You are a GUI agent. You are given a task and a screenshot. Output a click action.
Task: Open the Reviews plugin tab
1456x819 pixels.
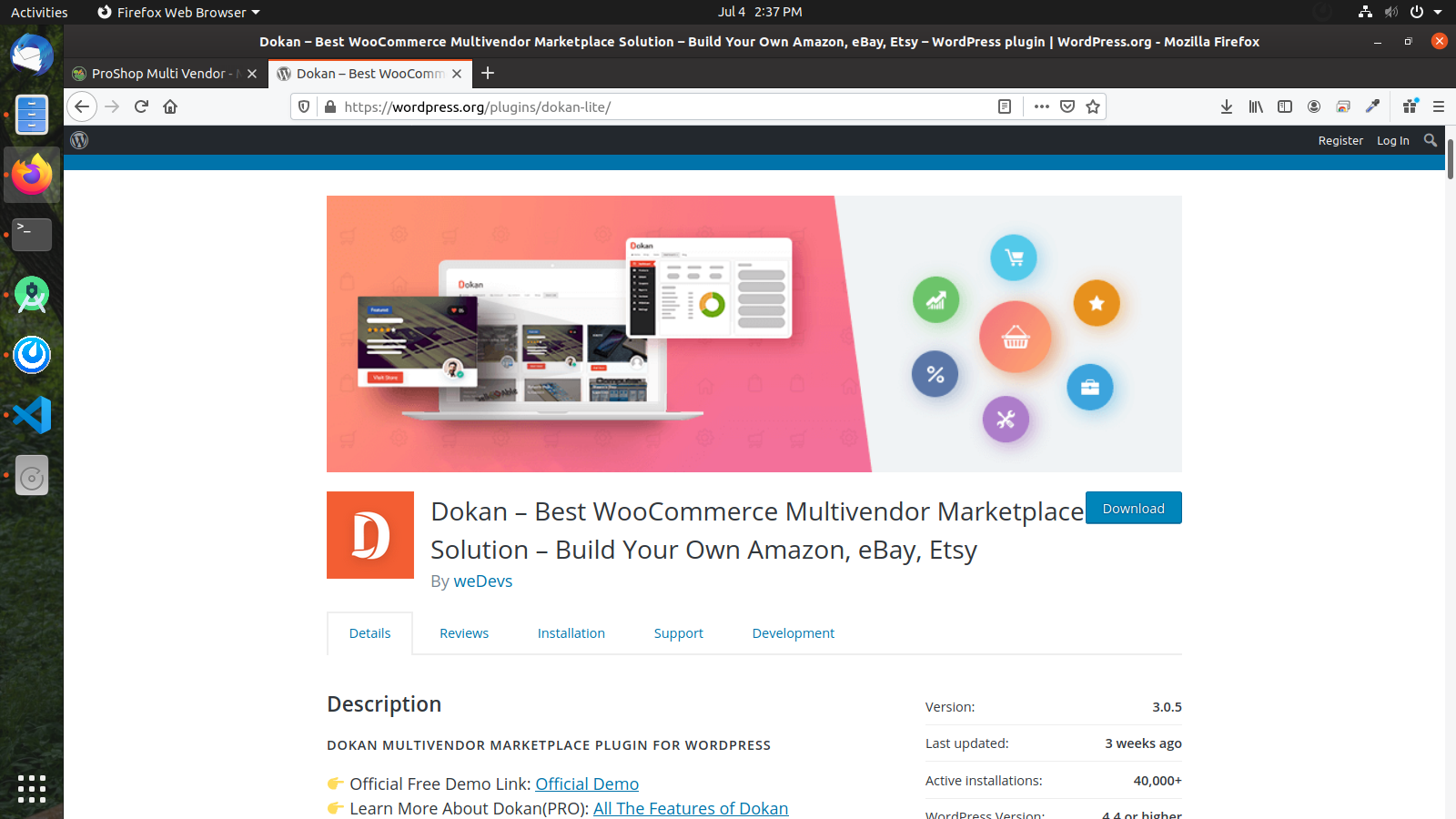click(464, 633)
